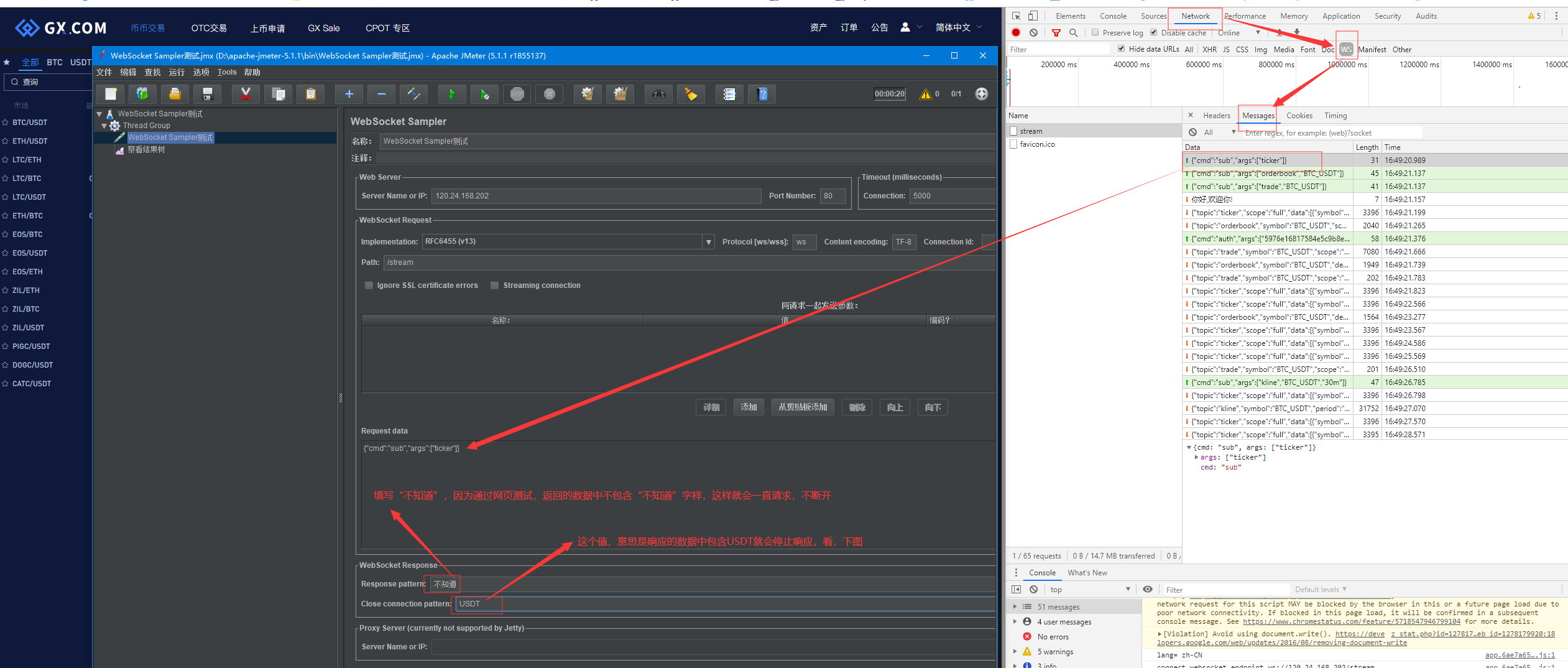Open the 文件 menu in JMeter
This screenshot has height=668, width=1568.
point(104,73)
